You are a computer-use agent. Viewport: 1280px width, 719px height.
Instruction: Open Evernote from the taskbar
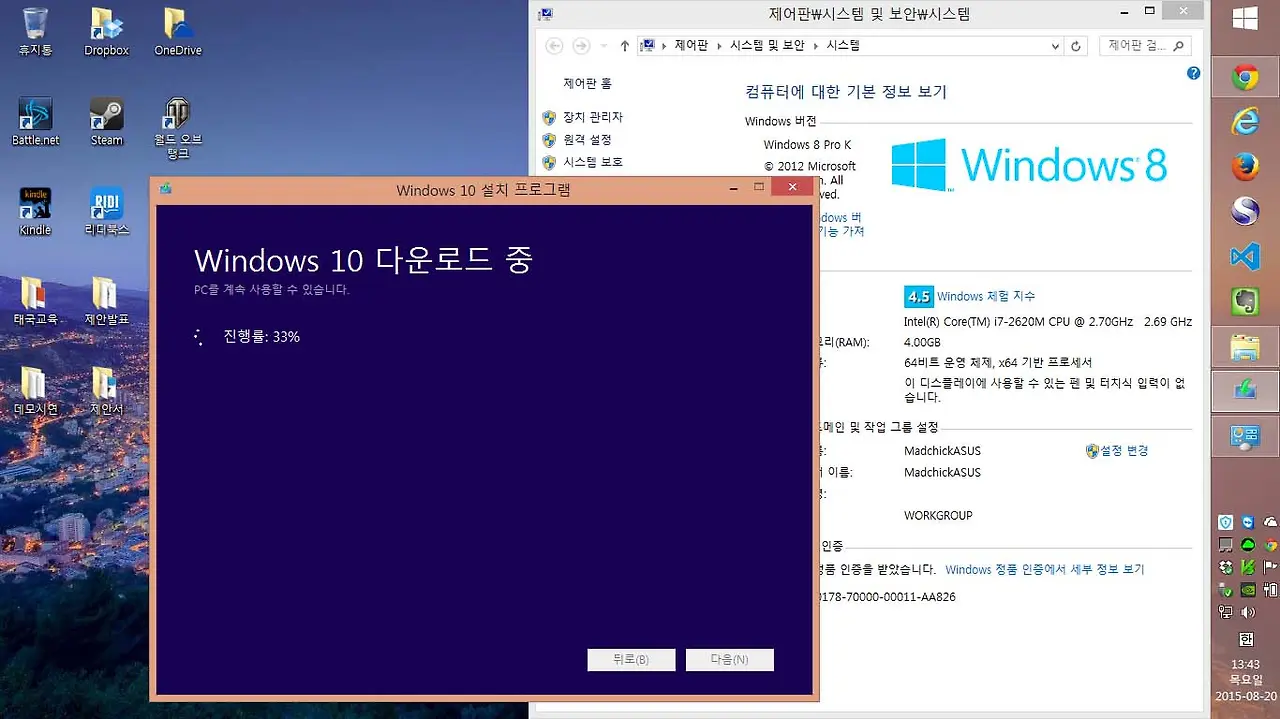1243,300
